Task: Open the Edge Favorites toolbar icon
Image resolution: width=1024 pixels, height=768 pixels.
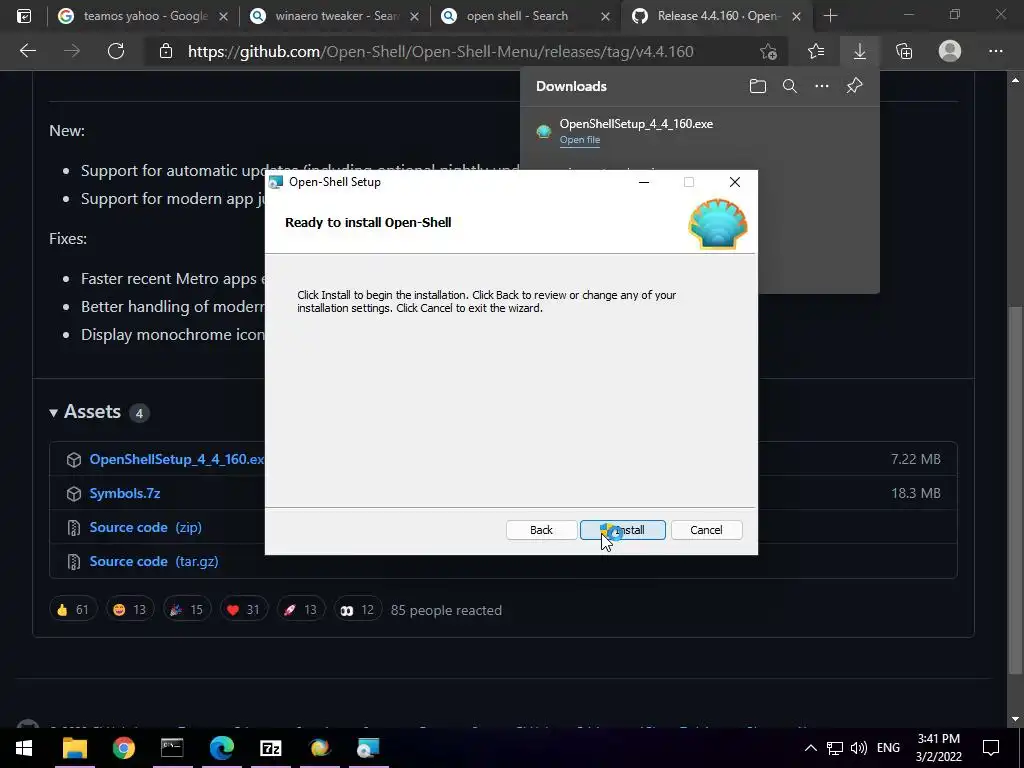Action: pos(816,51)
